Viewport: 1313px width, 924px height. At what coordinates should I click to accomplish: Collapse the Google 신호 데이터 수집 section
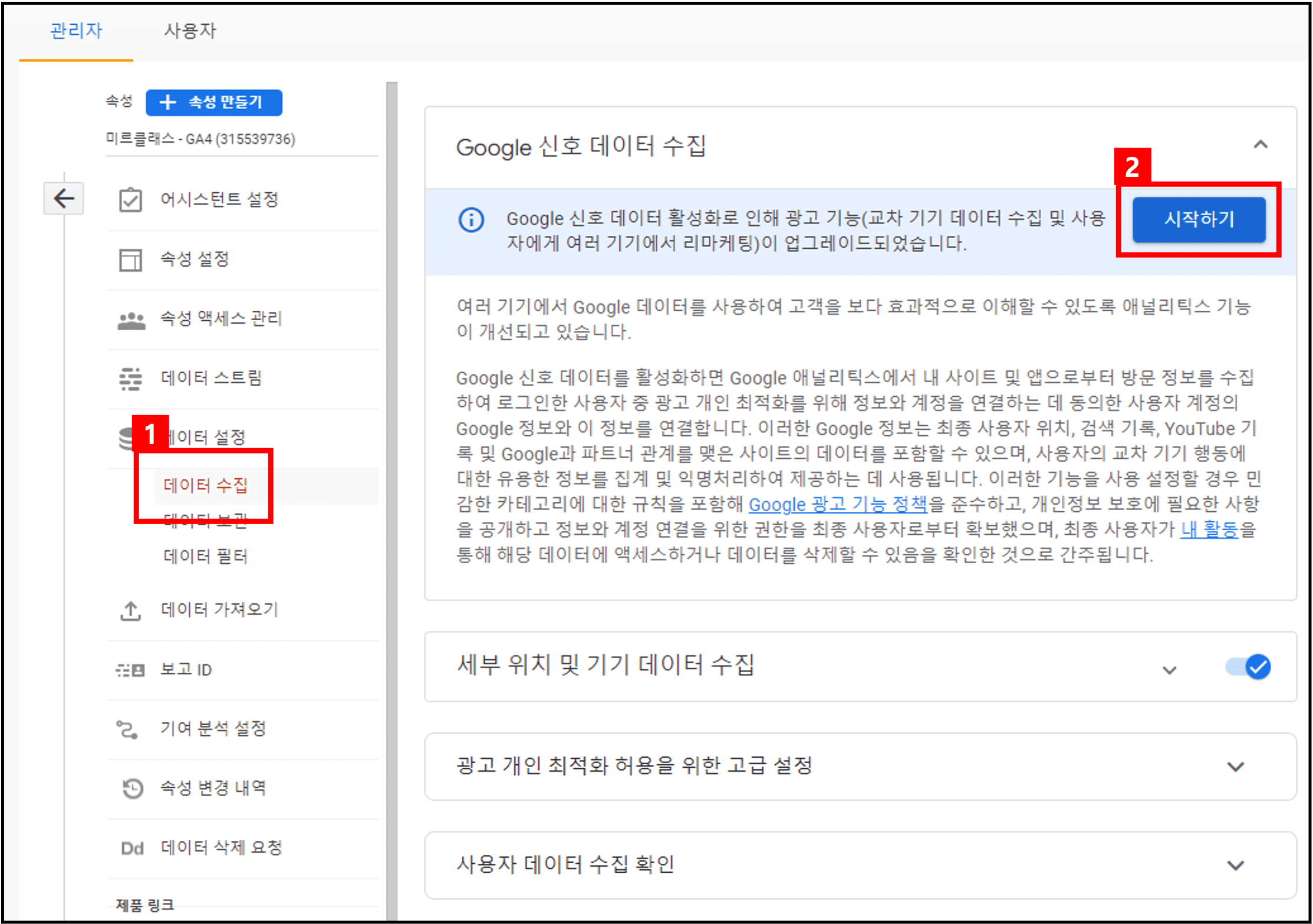click(x=1261, y=144)
